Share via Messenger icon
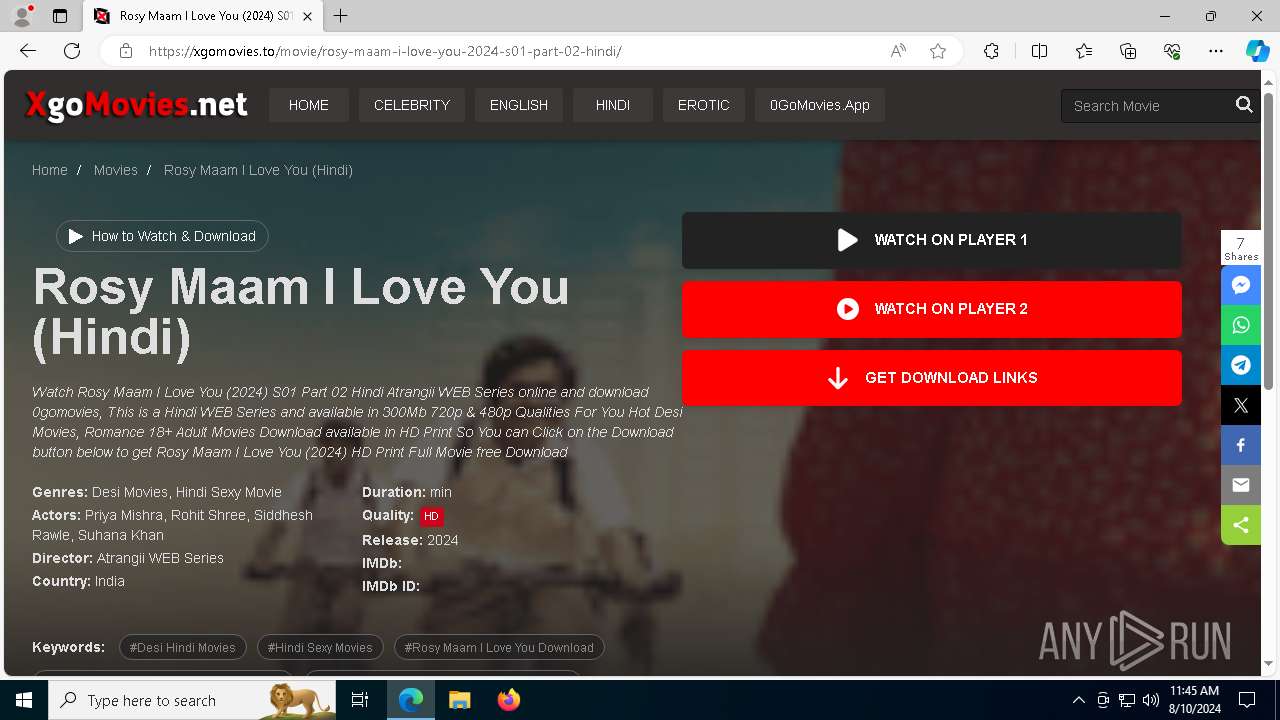This screenshot has width=1280, height=720. click(x=1241, y=285)
